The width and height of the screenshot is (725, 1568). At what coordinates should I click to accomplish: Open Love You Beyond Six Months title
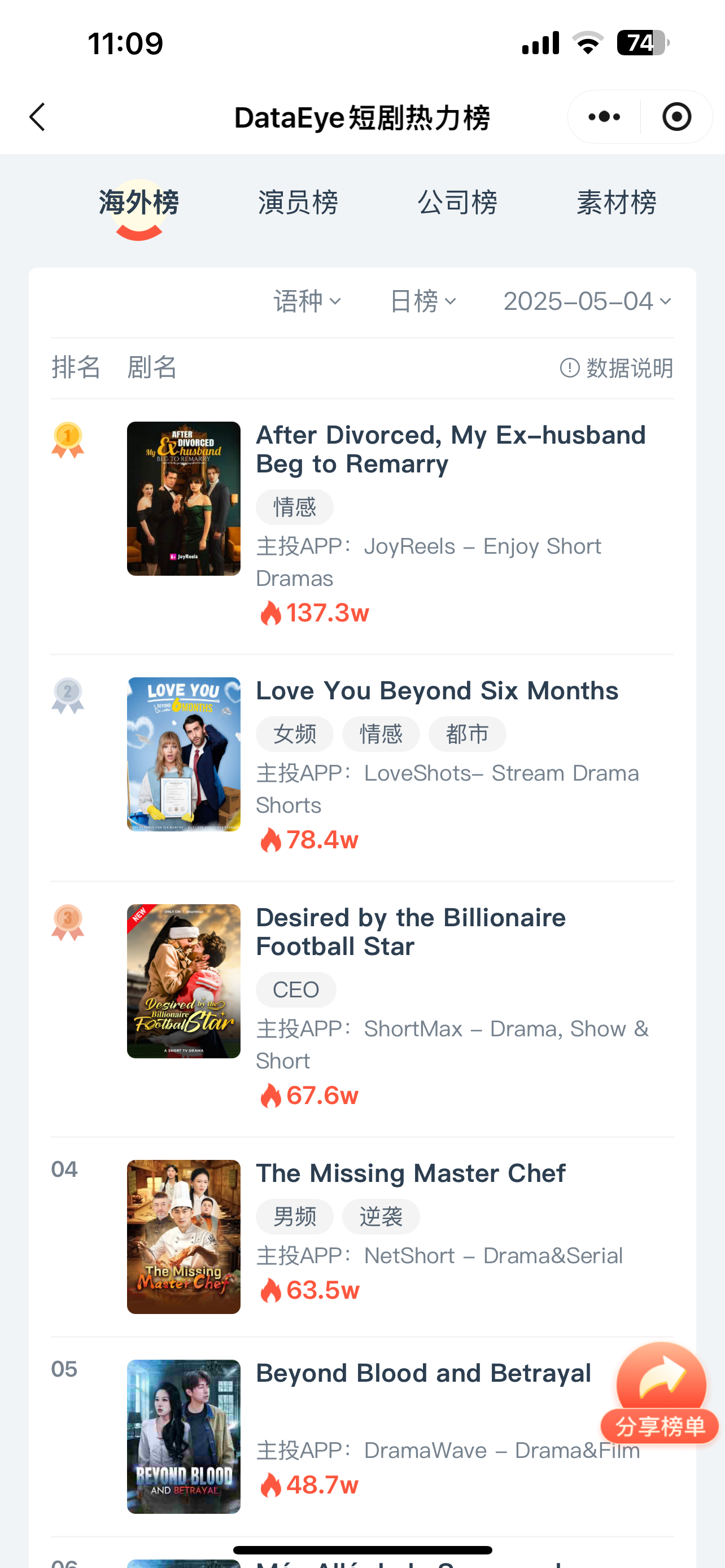click(436, 691)
